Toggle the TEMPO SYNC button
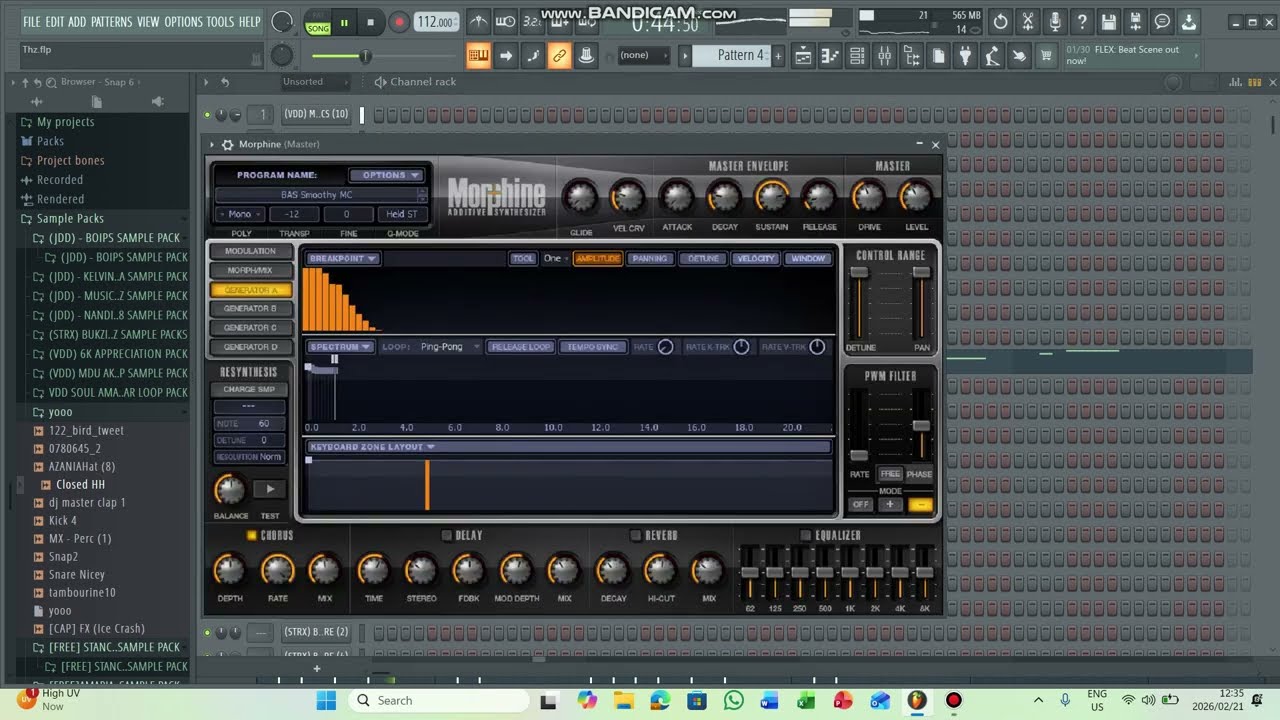 tap(592, 347)
